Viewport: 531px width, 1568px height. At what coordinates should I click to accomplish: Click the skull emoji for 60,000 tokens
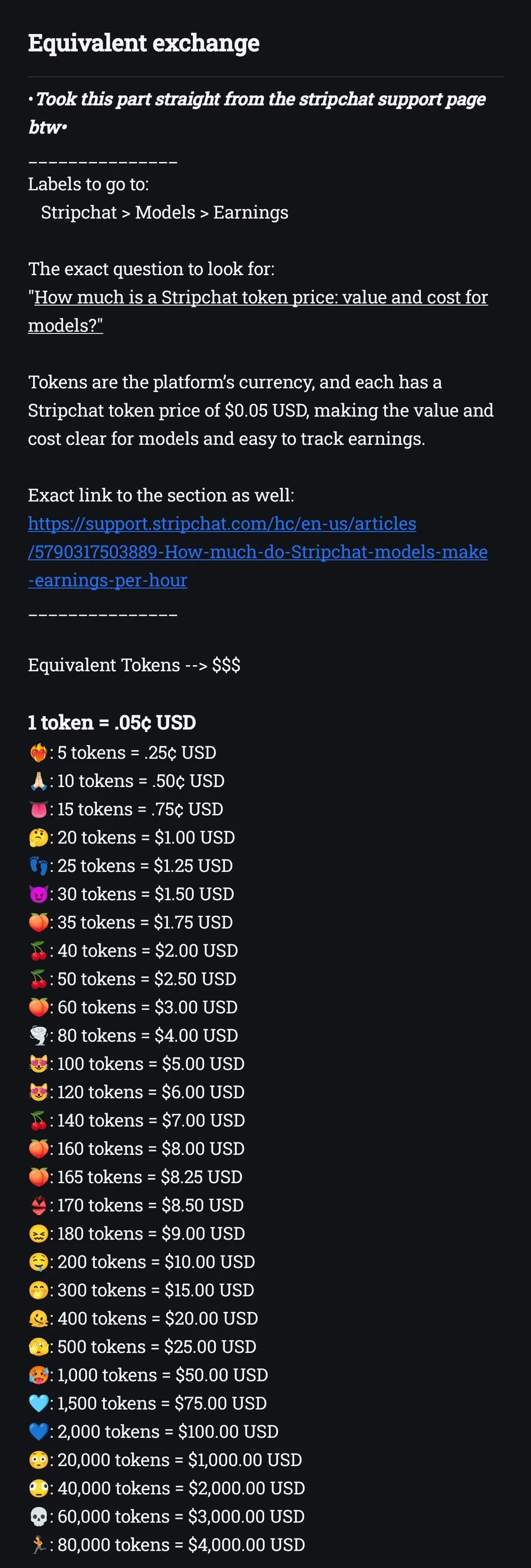38,1516
